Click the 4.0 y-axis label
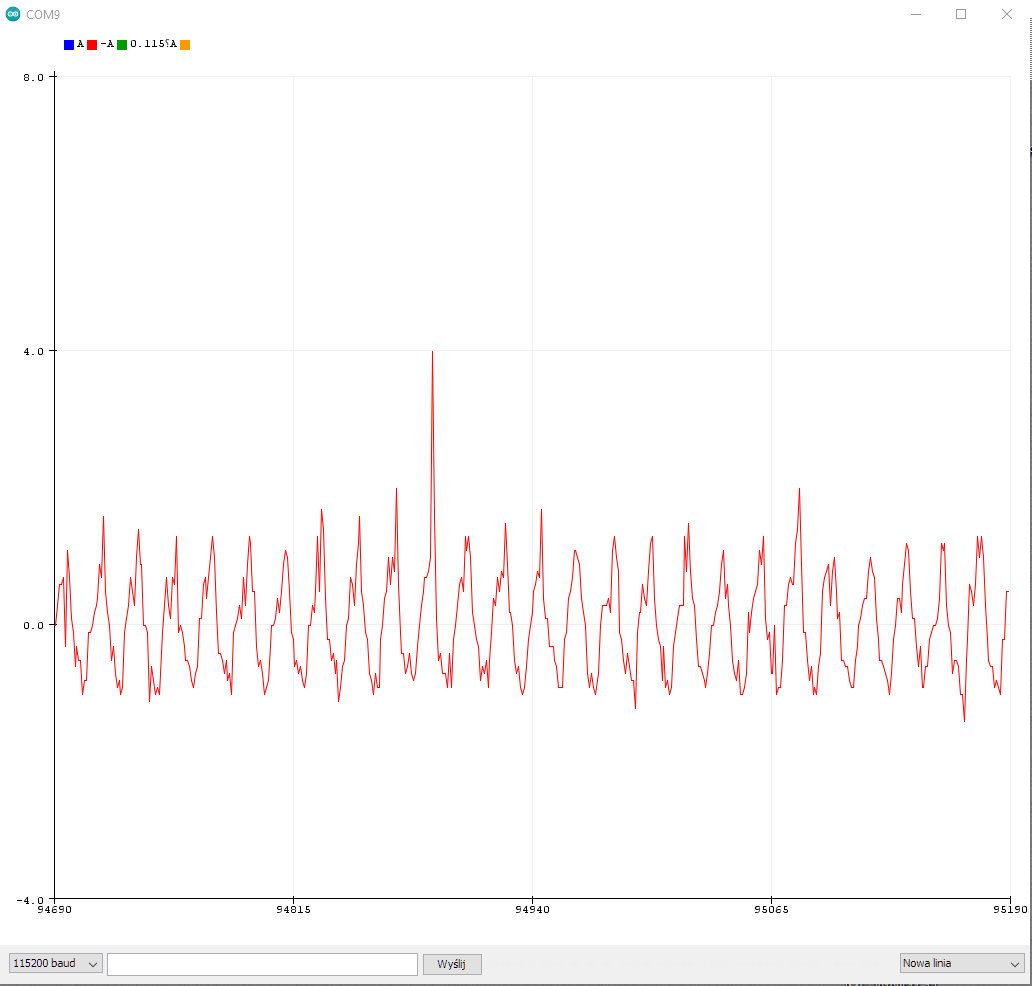This screenshot has width=1032, height=986. click(x=34, y=351)
